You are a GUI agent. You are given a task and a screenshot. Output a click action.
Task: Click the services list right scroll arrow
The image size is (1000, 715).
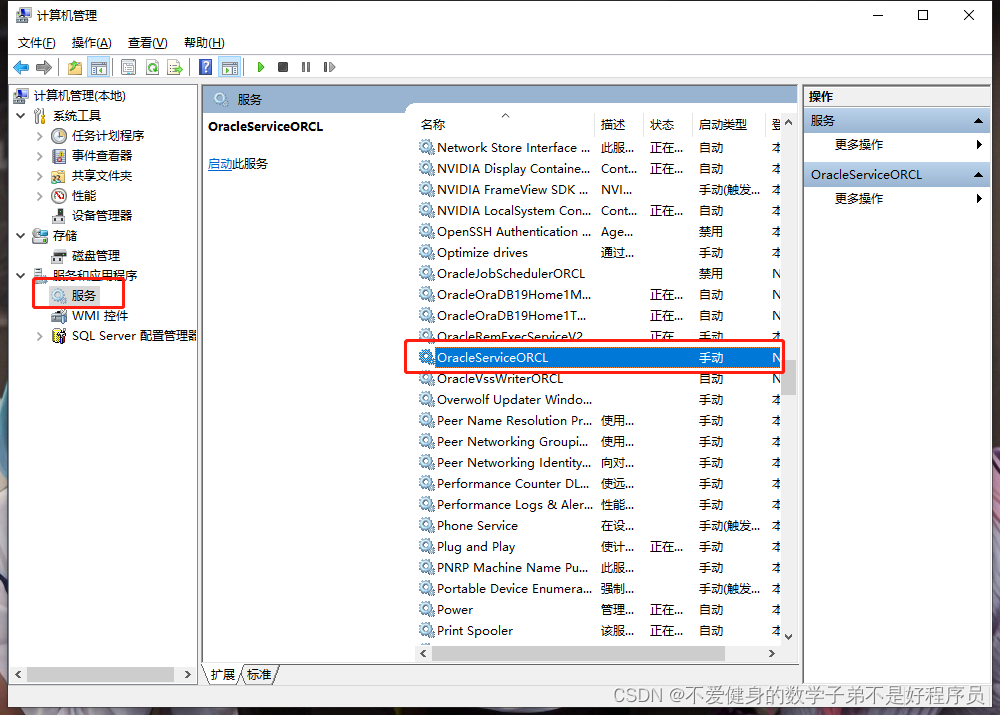point(772,654)
